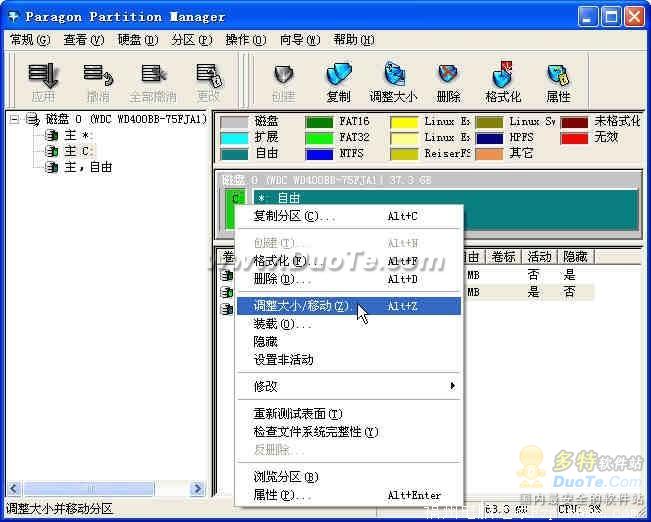The height and width of the screenshot is (522, 651).
Task: Click the Format (格式化) toolbar icon
Action: point(503,82)
